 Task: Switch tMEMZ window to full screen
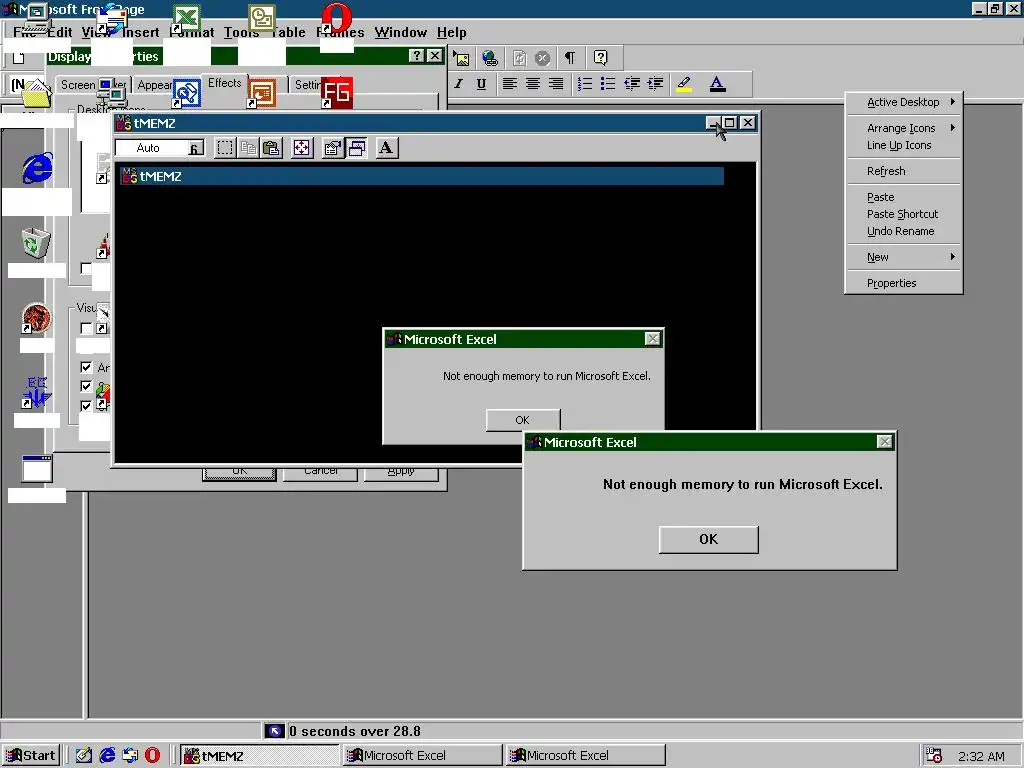coord(302,148)
